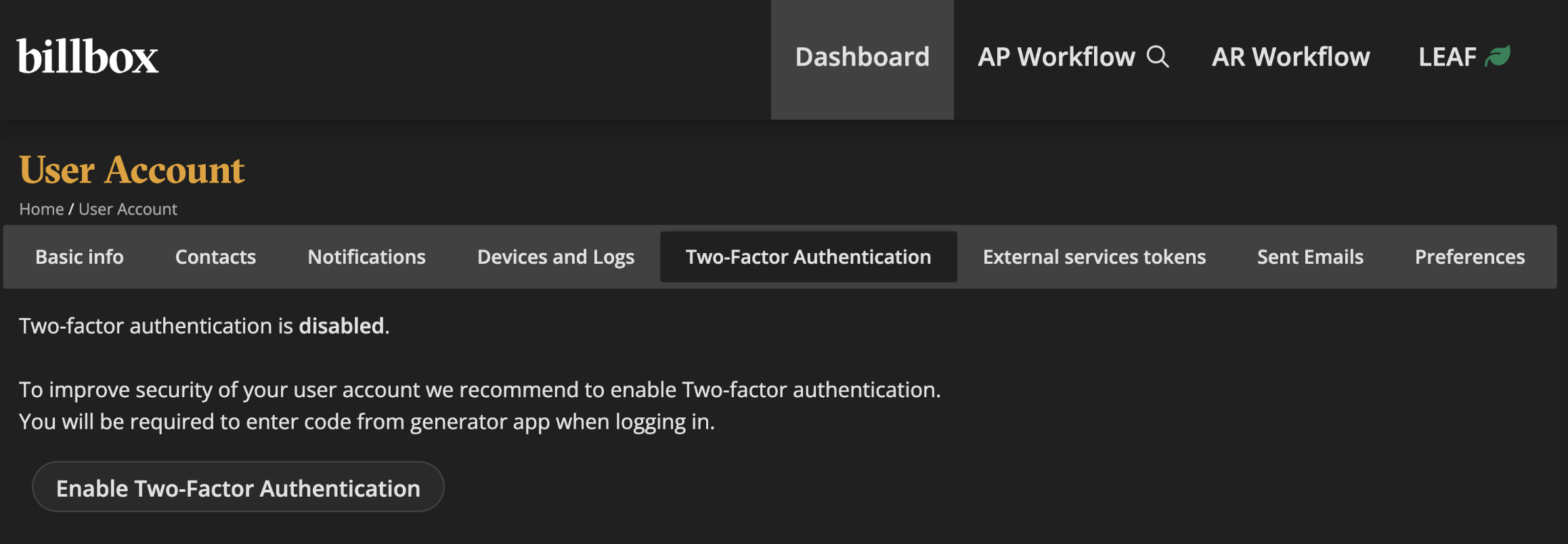
Task: Go to AP Workflow
Action: tap(1055, 58)
